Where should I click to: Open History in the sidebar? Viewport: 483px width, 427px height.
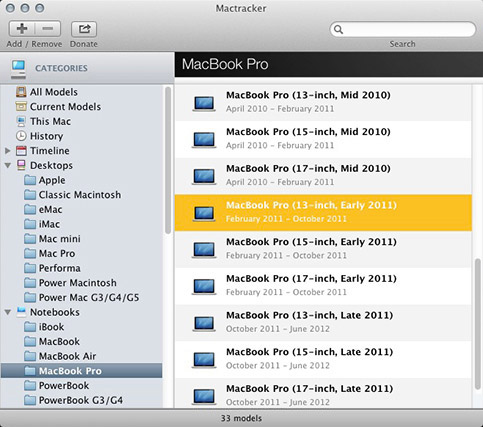[x=81, y=136]
